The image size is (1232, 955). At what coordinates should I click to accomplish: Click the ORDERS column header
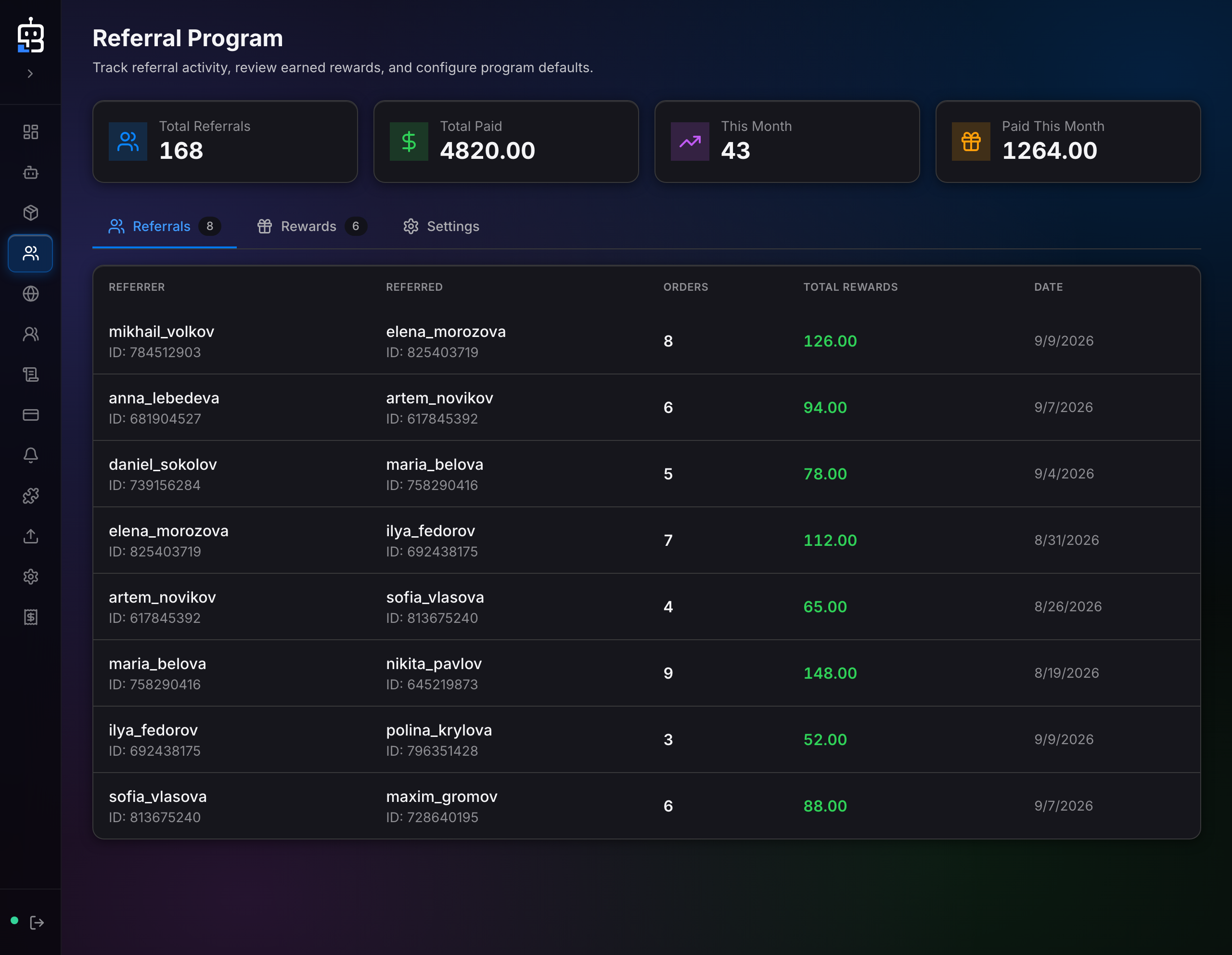click(x=686, y=287)
